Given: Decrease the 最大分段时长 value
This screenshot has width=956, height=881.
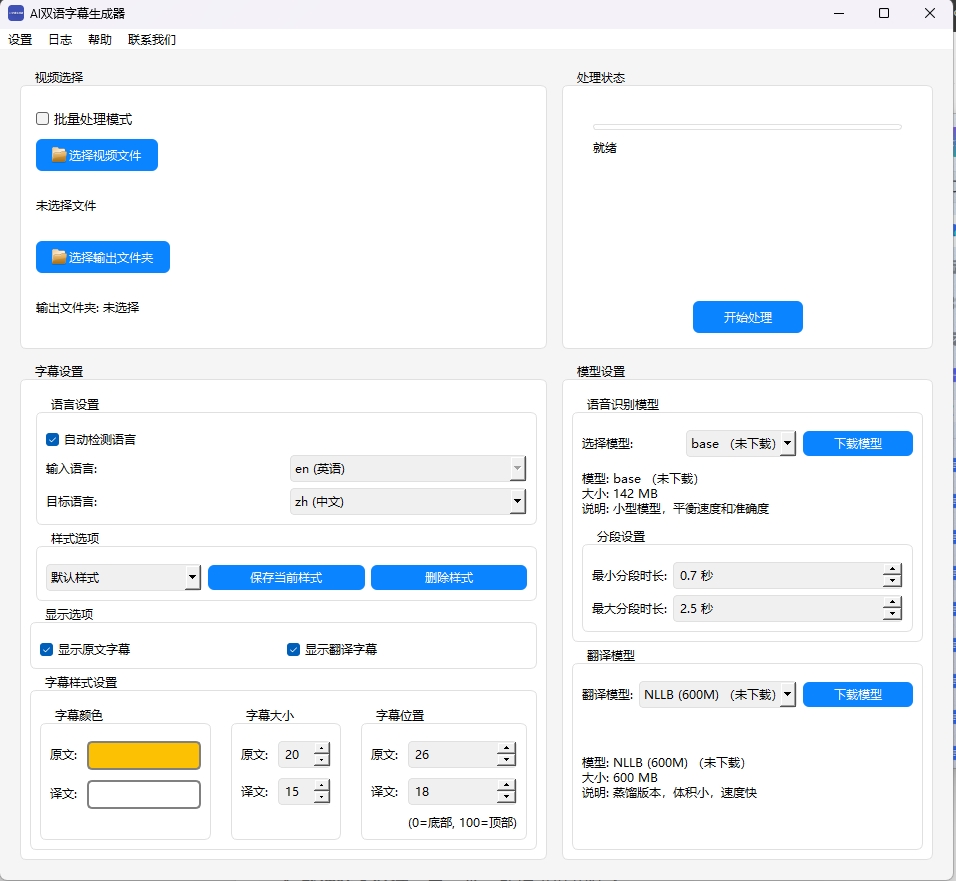Looking at the screenshot, I should 892,614.
